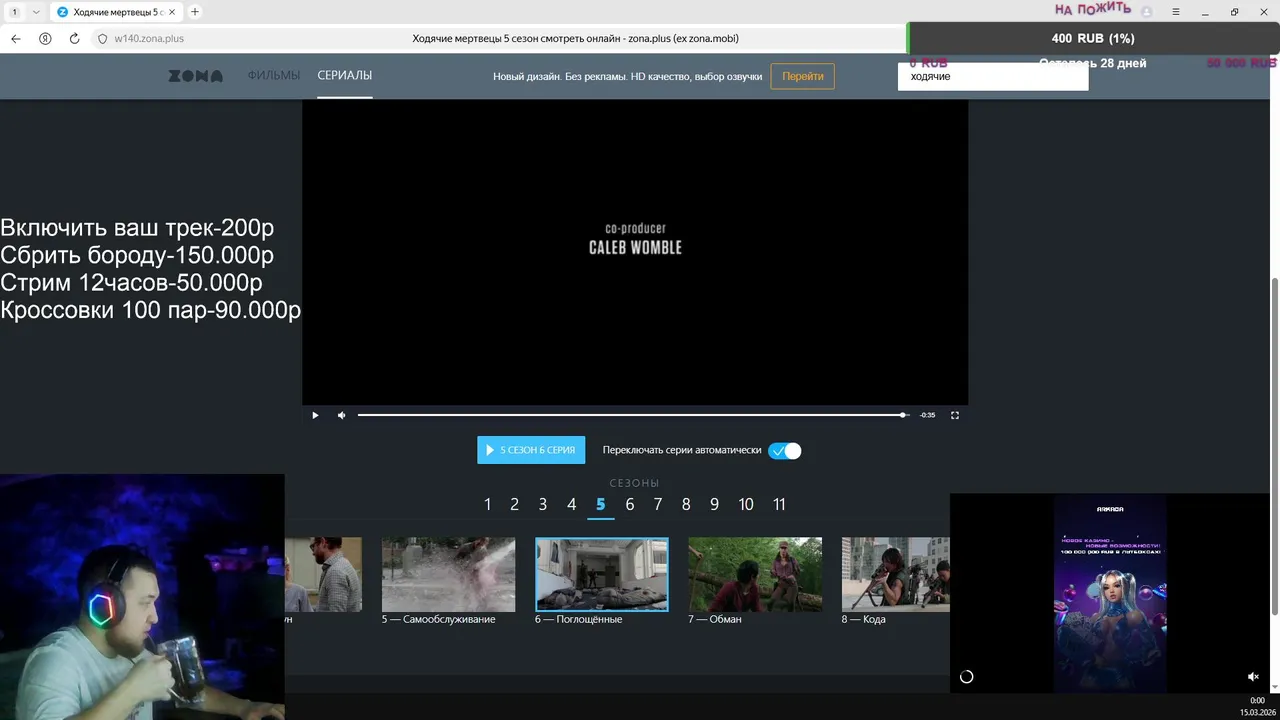Open the СЕРИАЛЫ section

pos(345,76)
